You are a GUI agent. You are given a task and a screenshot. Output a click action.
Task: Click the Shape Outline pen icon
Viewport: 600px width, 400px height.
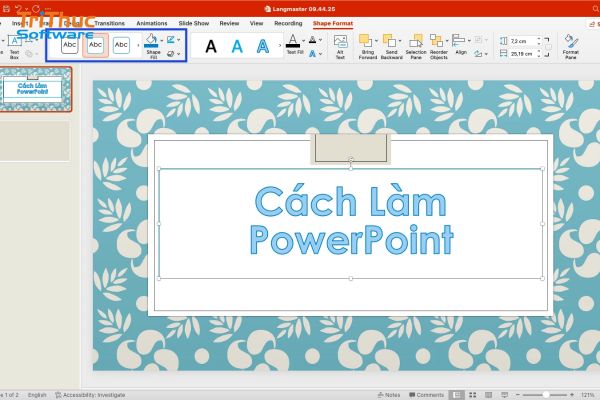[x=171, y=39]
